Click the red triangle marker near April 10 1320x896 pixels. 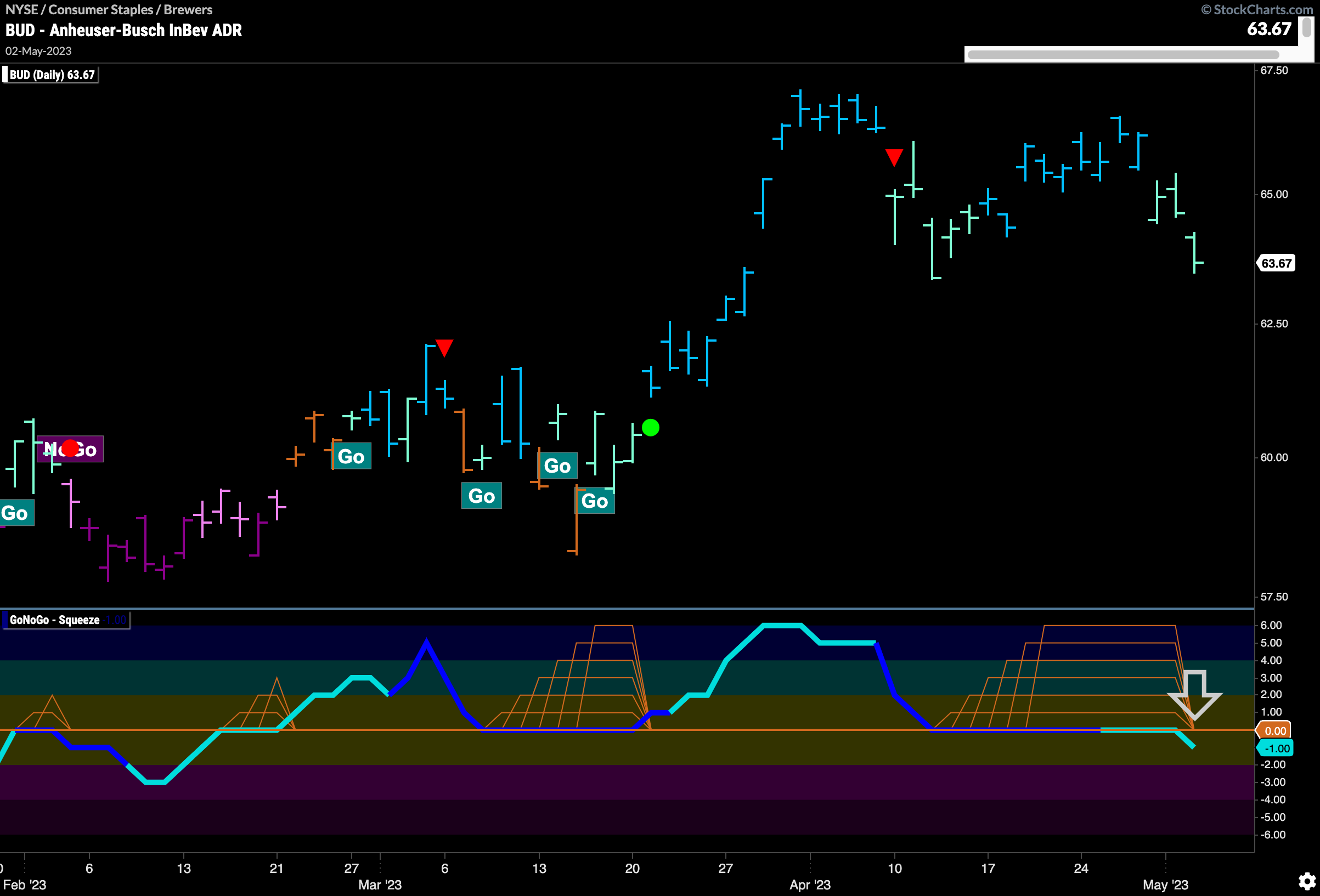894,157
